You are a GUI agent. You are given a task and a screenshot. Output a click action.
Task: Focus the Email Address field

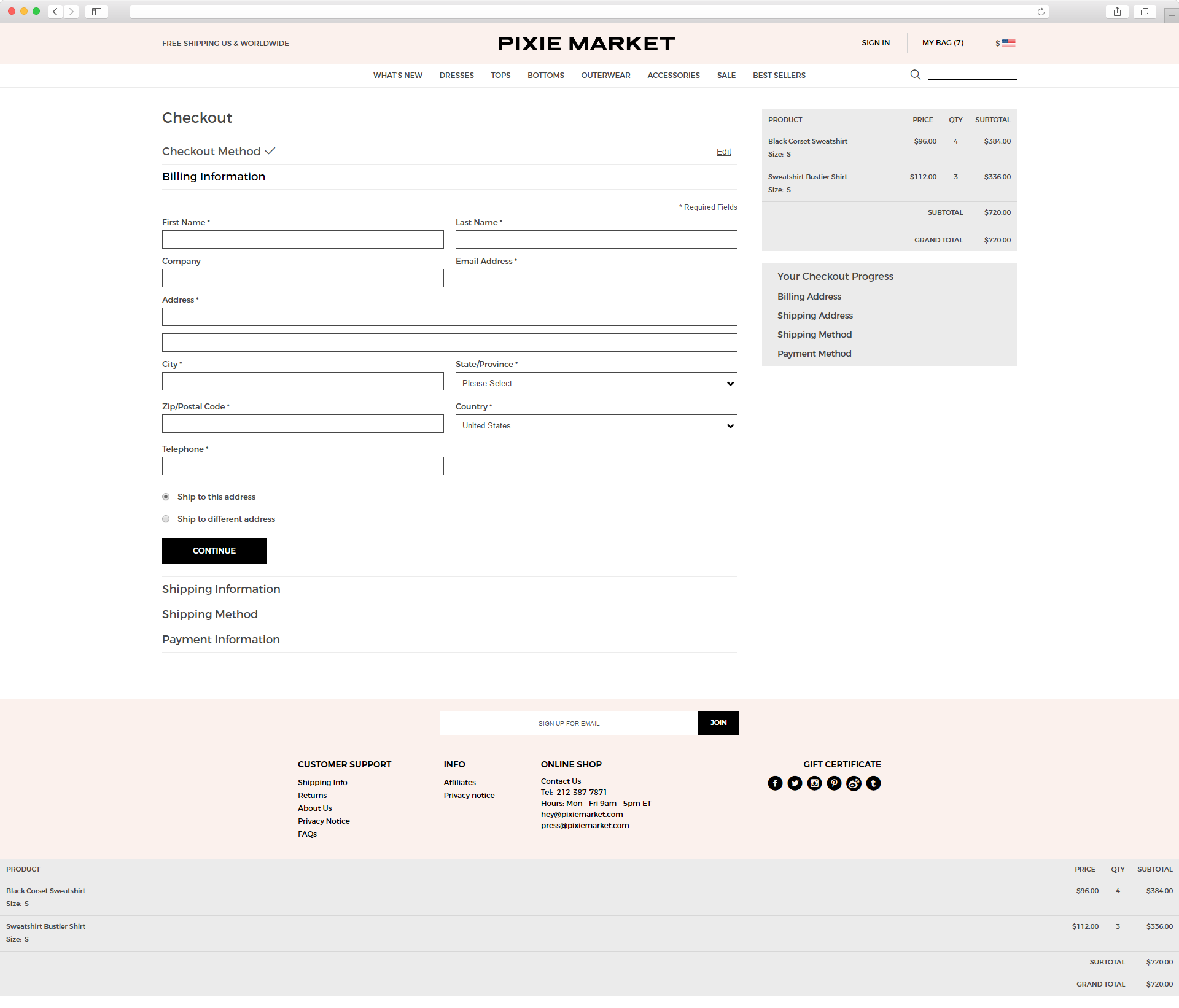point(596,278)
